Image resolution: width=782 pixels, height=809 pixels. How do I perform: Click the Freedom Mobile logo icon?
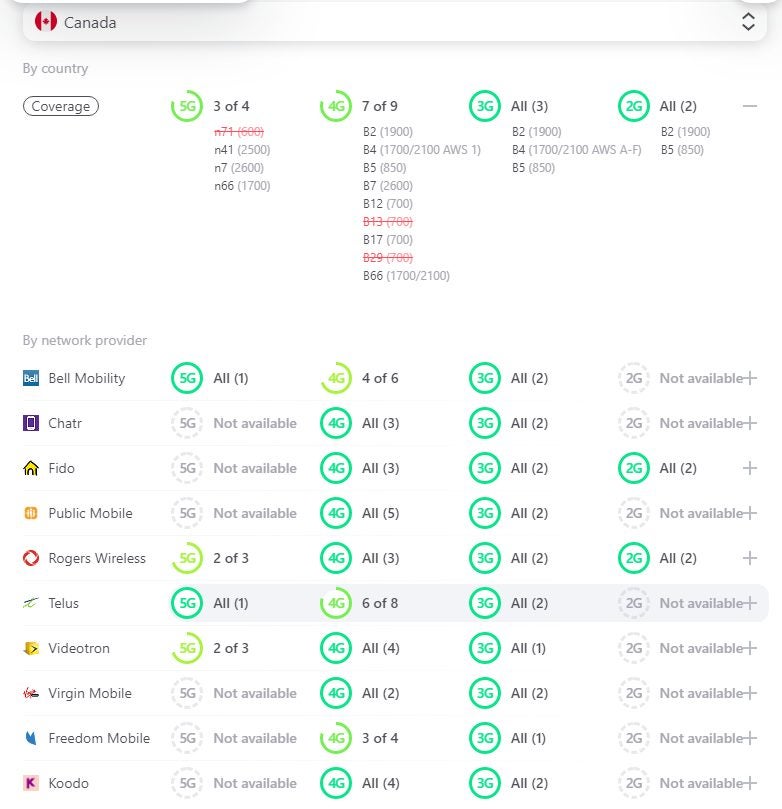click(x=31, y=738)
